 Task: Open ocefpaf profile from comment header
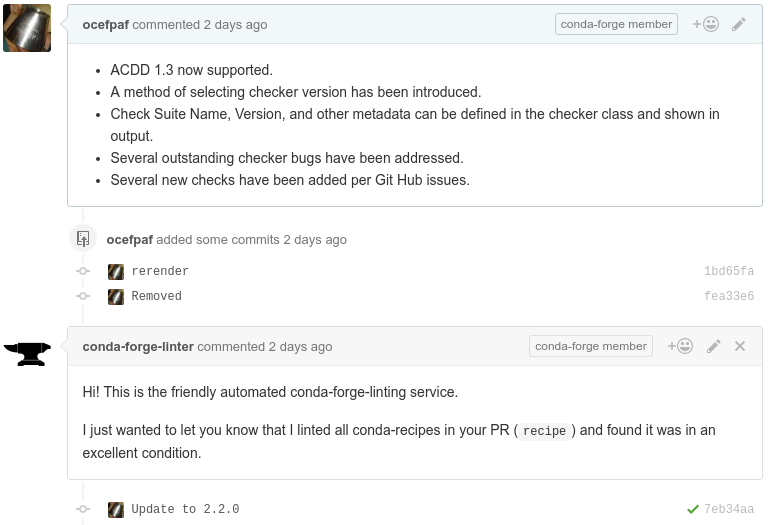click(x=105, y=25)
